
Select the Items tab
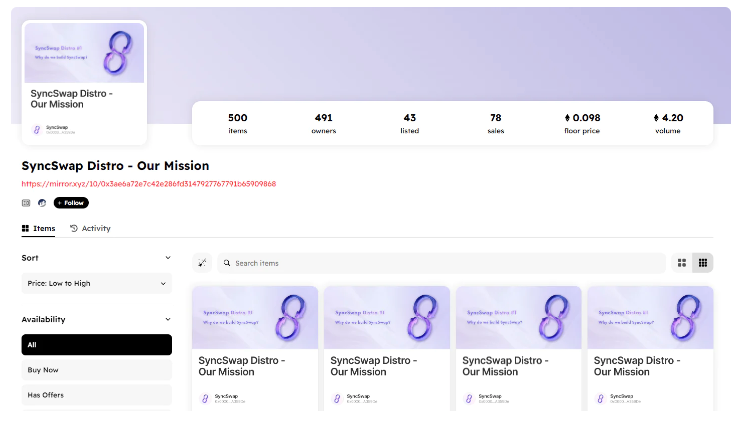[x=38, y=228]
